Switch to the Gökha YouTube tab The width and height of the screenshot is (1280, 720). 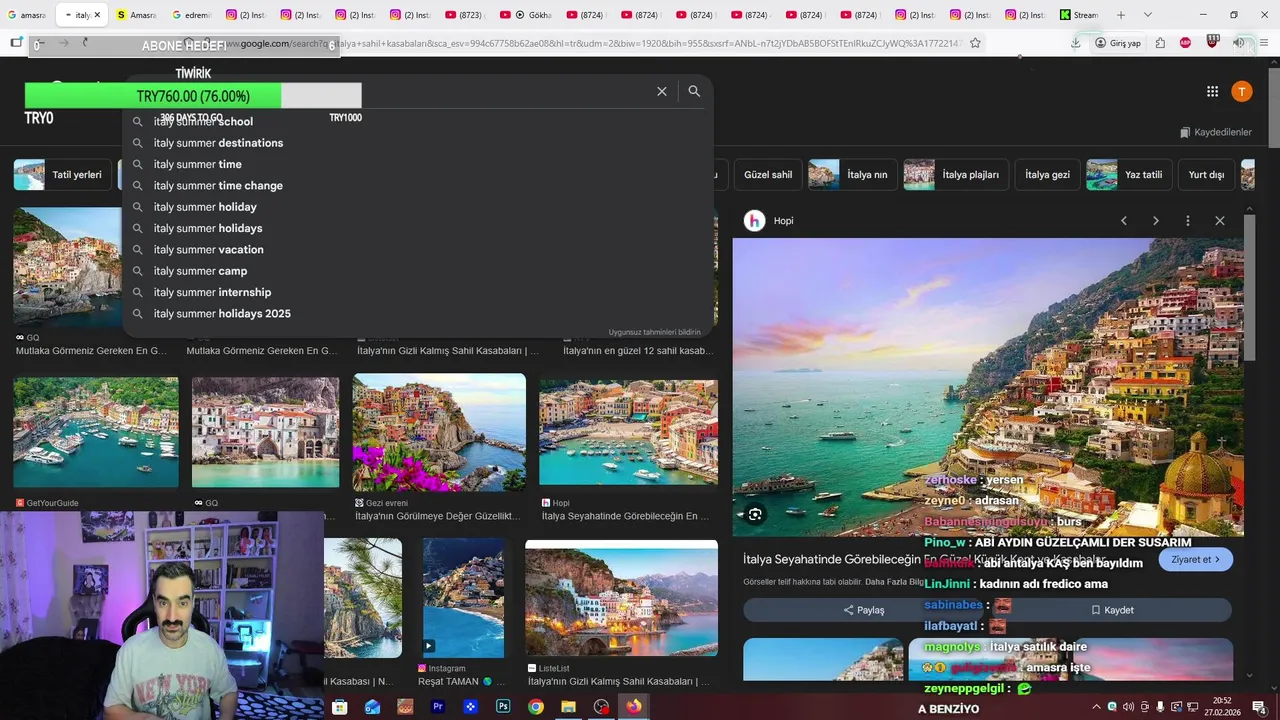[524, 15]
